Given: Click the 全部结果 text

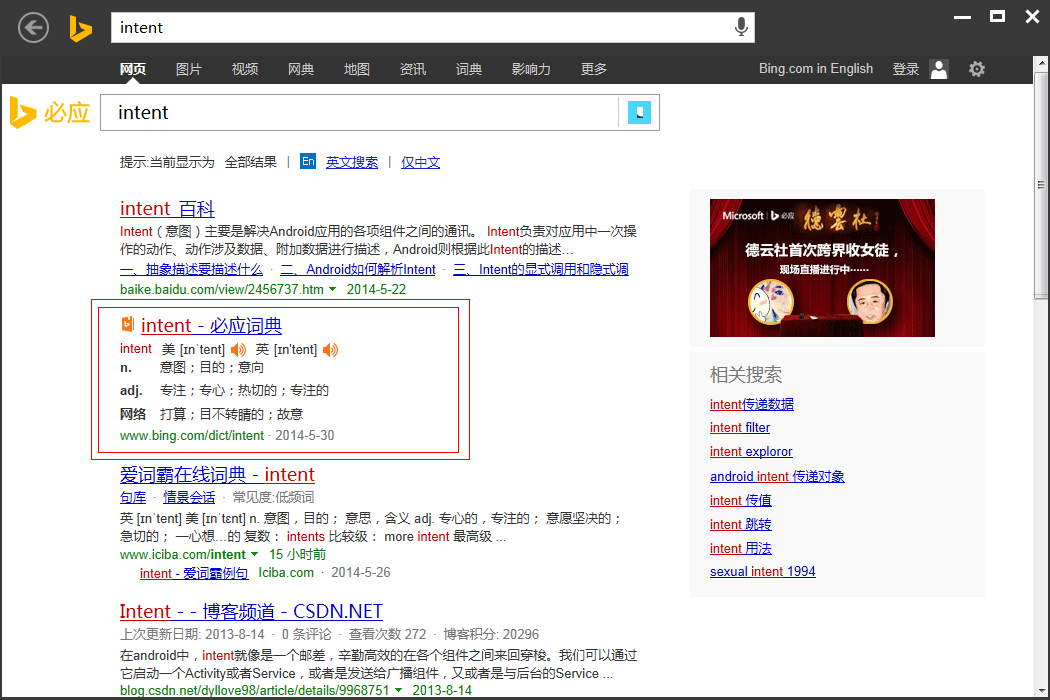Looking at the screenshot, I should point(250,162).
